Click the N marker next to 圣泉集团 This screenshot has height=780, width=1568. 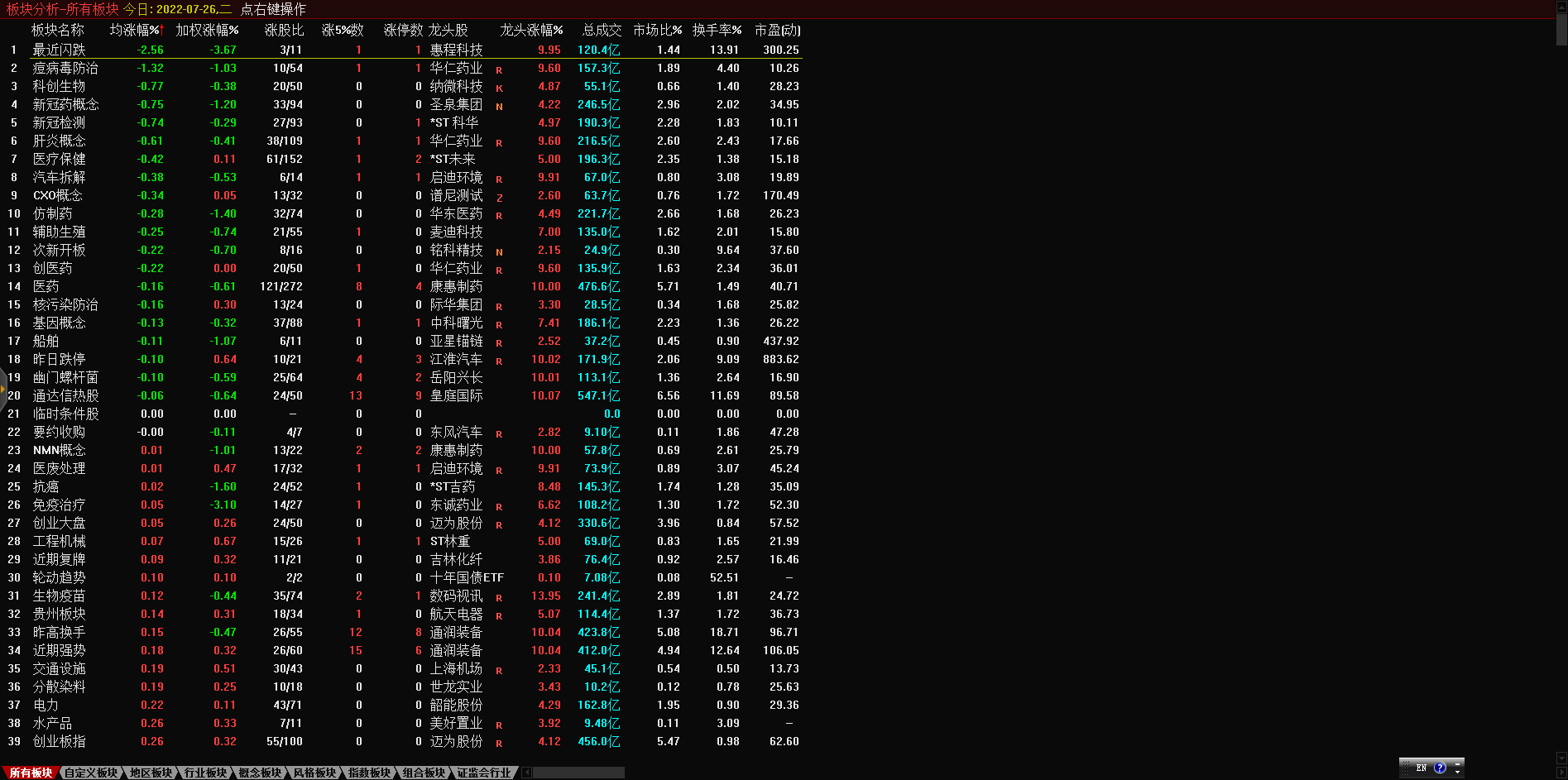(x=499, y=107)
